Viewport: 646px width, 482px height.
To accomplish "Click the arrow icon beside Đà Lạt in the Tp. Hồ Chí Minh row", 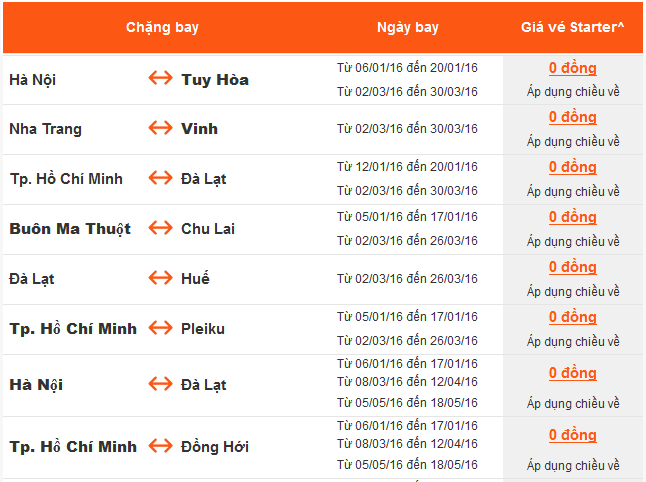I will [160, 178].
